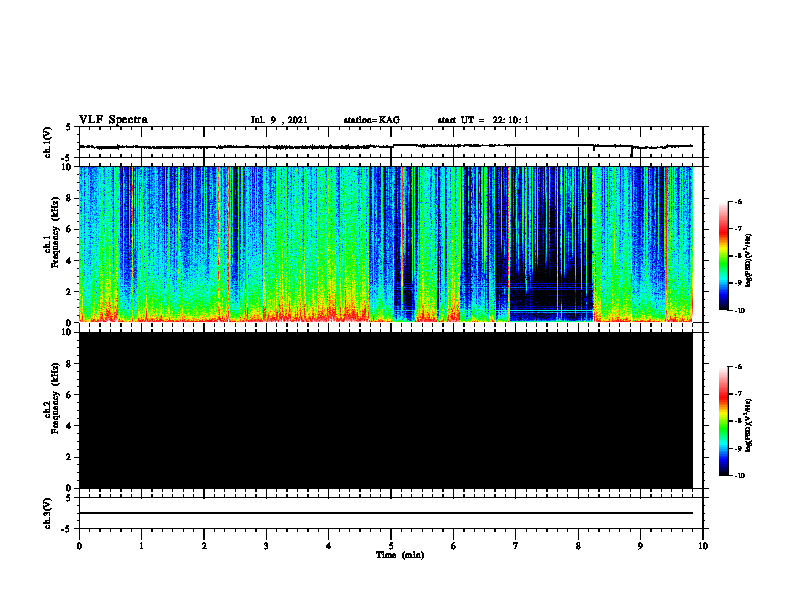
Task: Click the 8 kHz tick label of ch.1 spectrogram
Action: click(70, 198)
